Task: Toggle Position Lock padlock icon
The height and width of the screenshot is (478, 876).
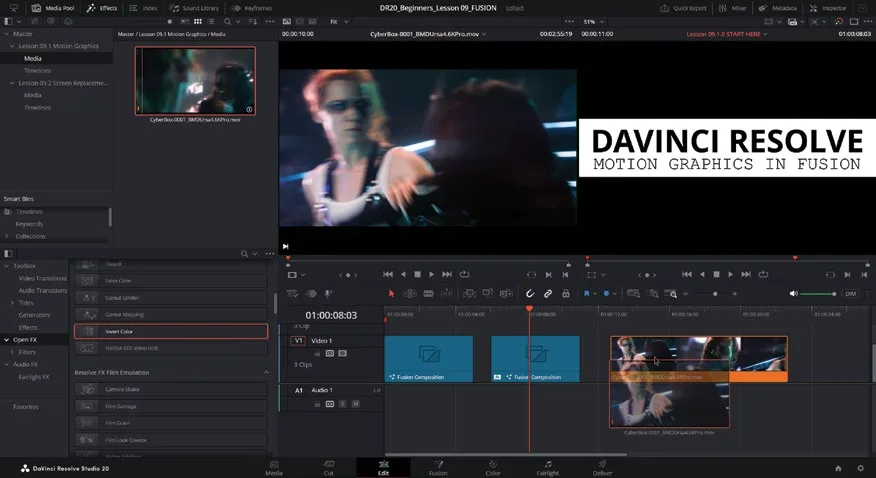Action: pos(566,294)
